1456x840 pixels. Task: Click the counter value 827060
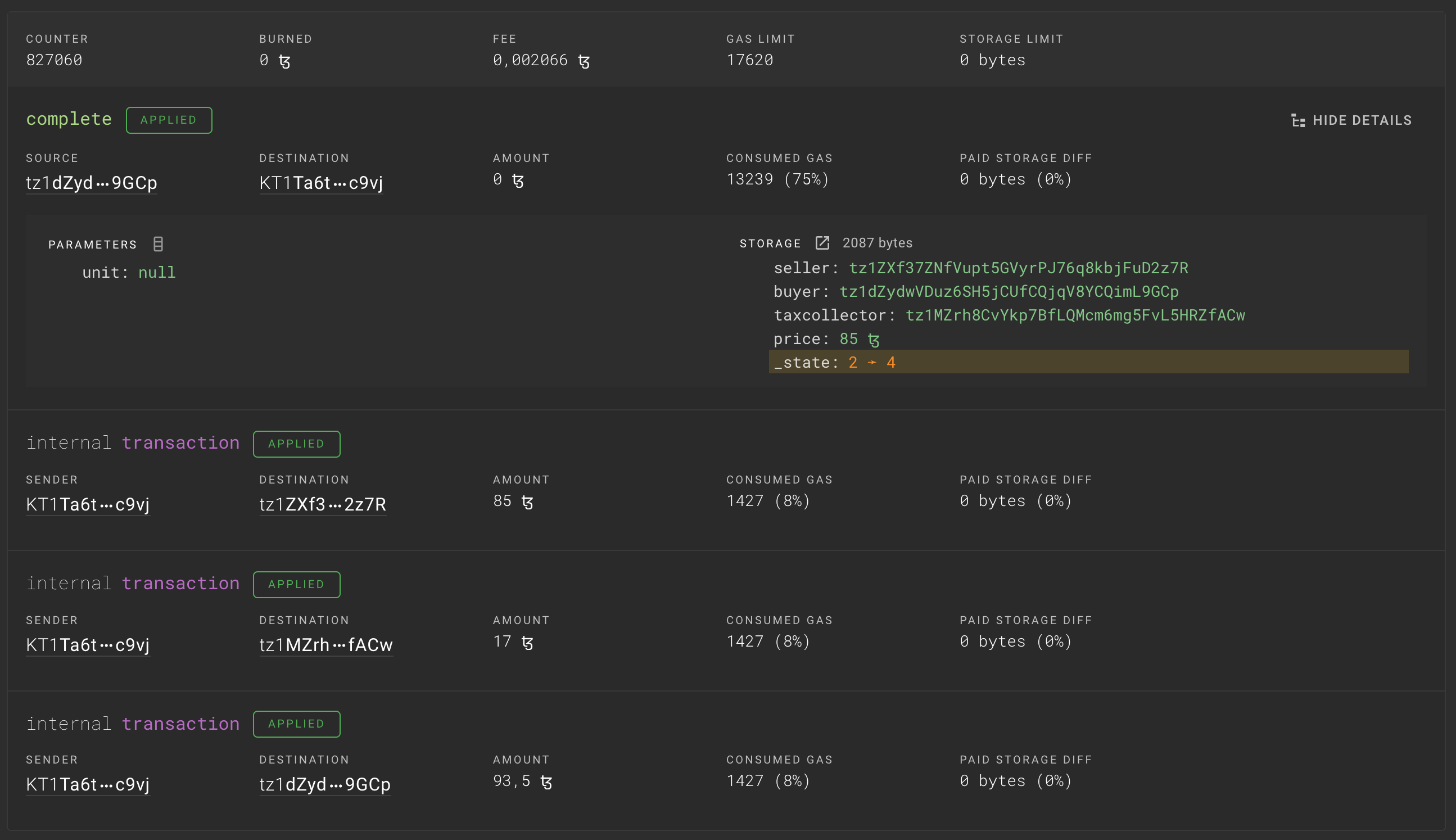(x=54, y=60)
